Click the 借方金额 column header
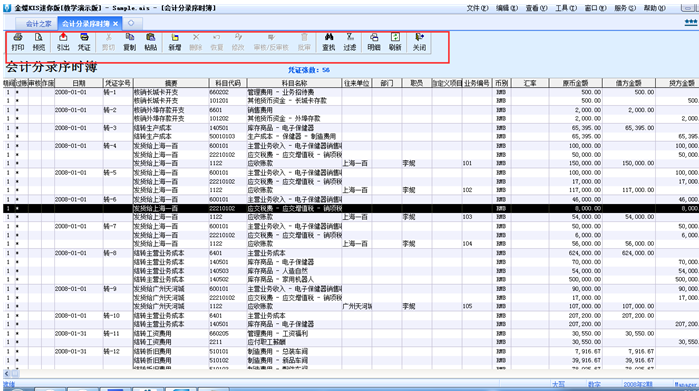This screenshot has width=699, height=391. click(629, 83)
